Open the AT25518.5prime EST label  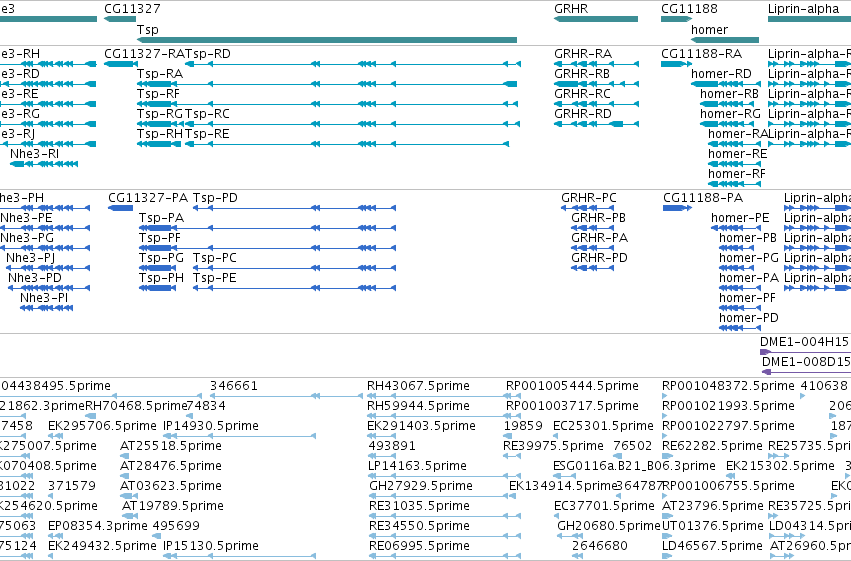pos(171,446)
